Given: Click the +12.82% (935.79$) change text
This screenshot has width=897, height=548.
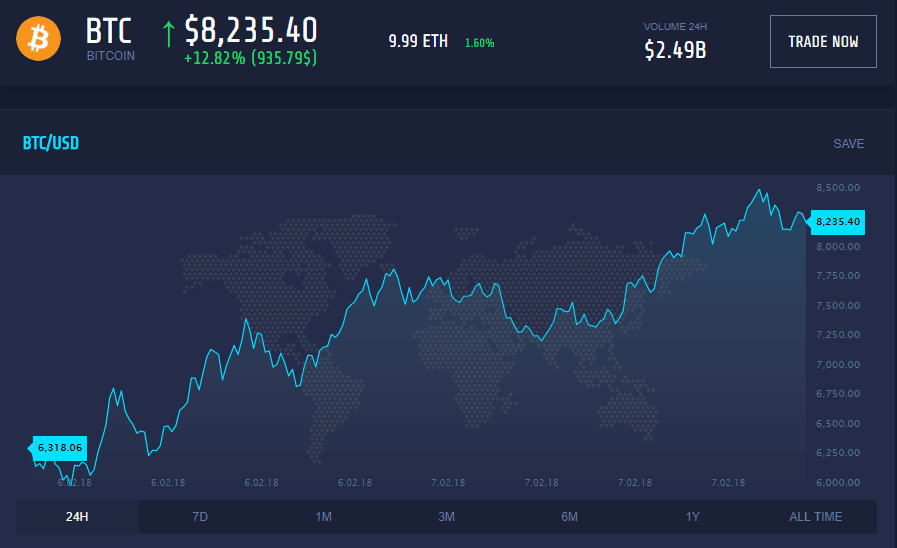Looking at the screenshot, I should [250, 58].
